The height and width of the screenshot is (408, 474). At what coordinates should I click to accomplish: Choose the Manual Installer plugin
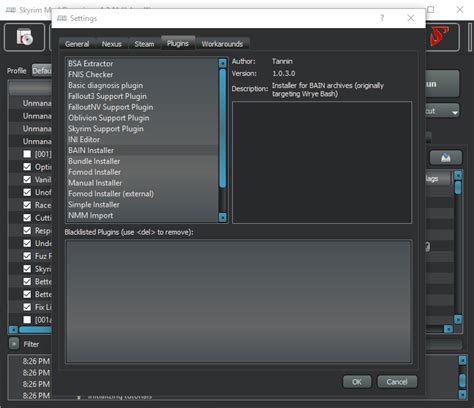(x=143, y=183)
